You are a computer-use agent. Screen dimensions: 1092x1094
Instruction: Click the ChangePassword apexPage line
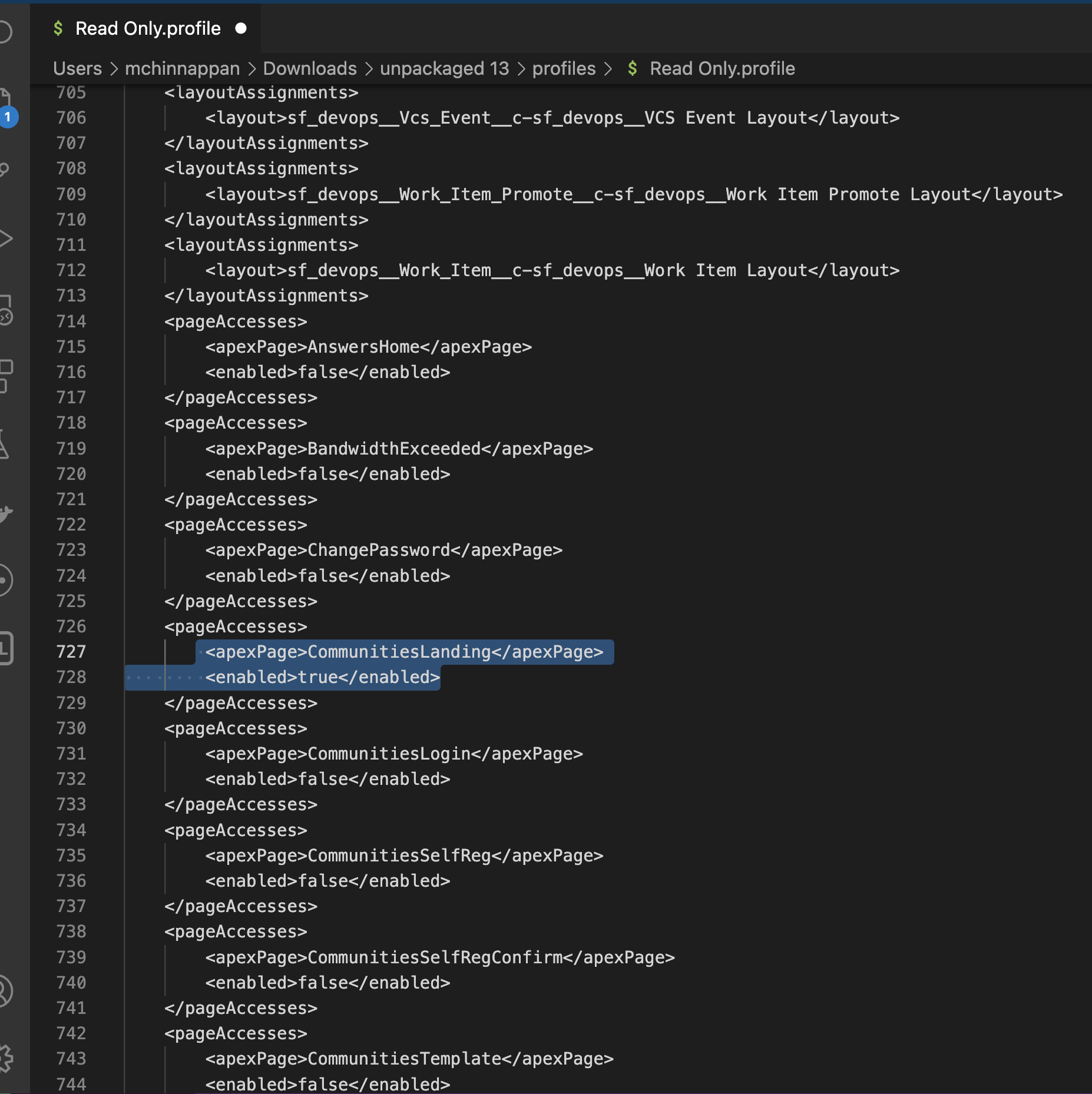pyautogui.click(x=383, y=550)
